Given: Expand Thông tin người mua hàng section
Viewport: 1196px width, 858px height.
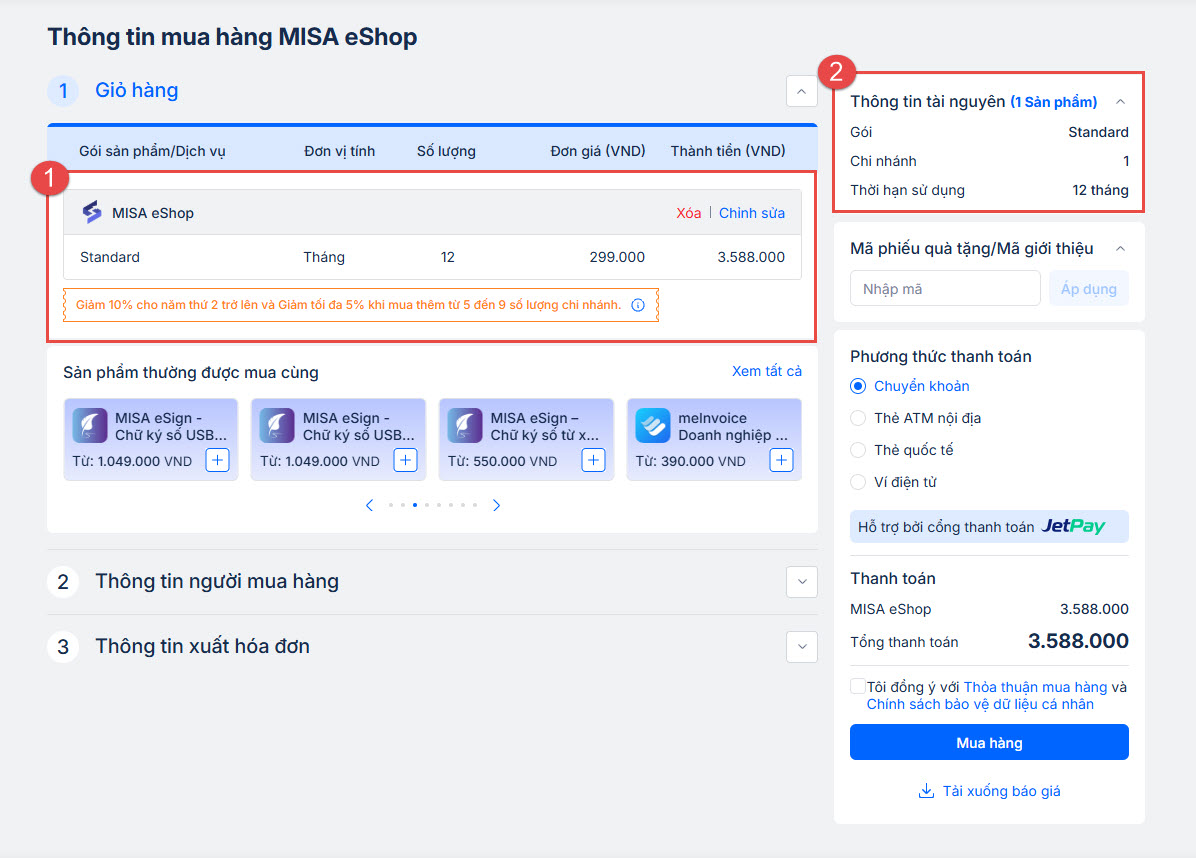Looking at the screenshot, I should [802, 582].
